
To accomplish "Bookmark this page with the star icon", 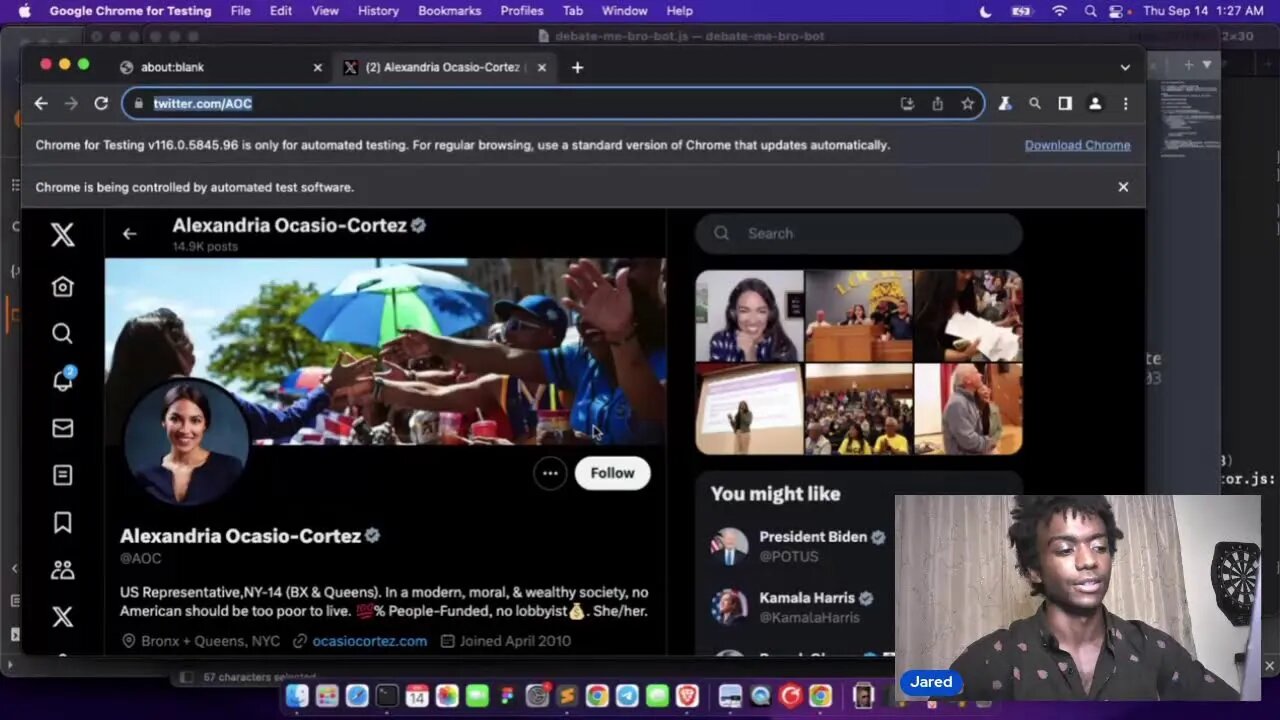I will coord(967,103).
